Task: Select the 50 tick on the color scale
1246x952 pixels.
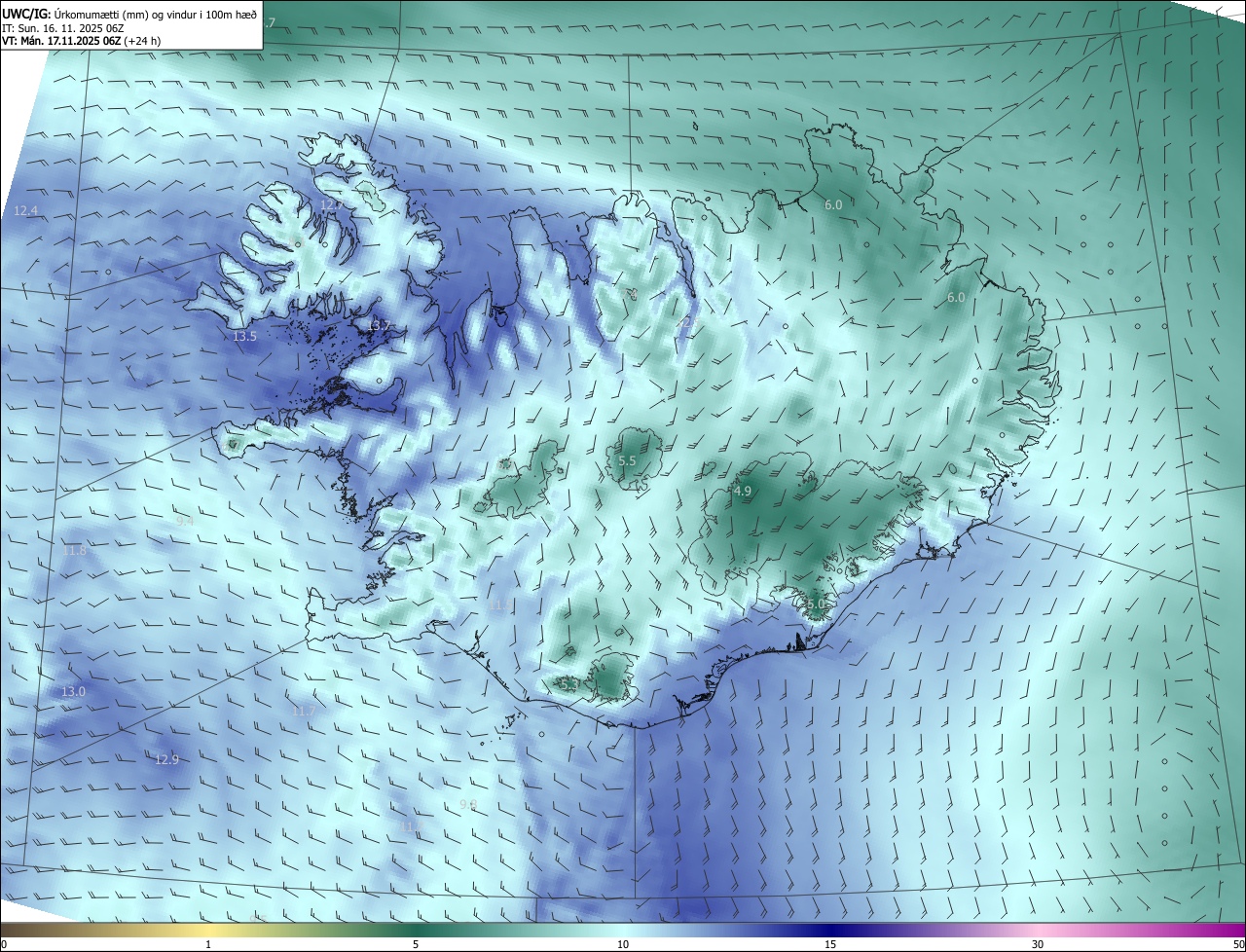Action: [x=1238, y=944]
